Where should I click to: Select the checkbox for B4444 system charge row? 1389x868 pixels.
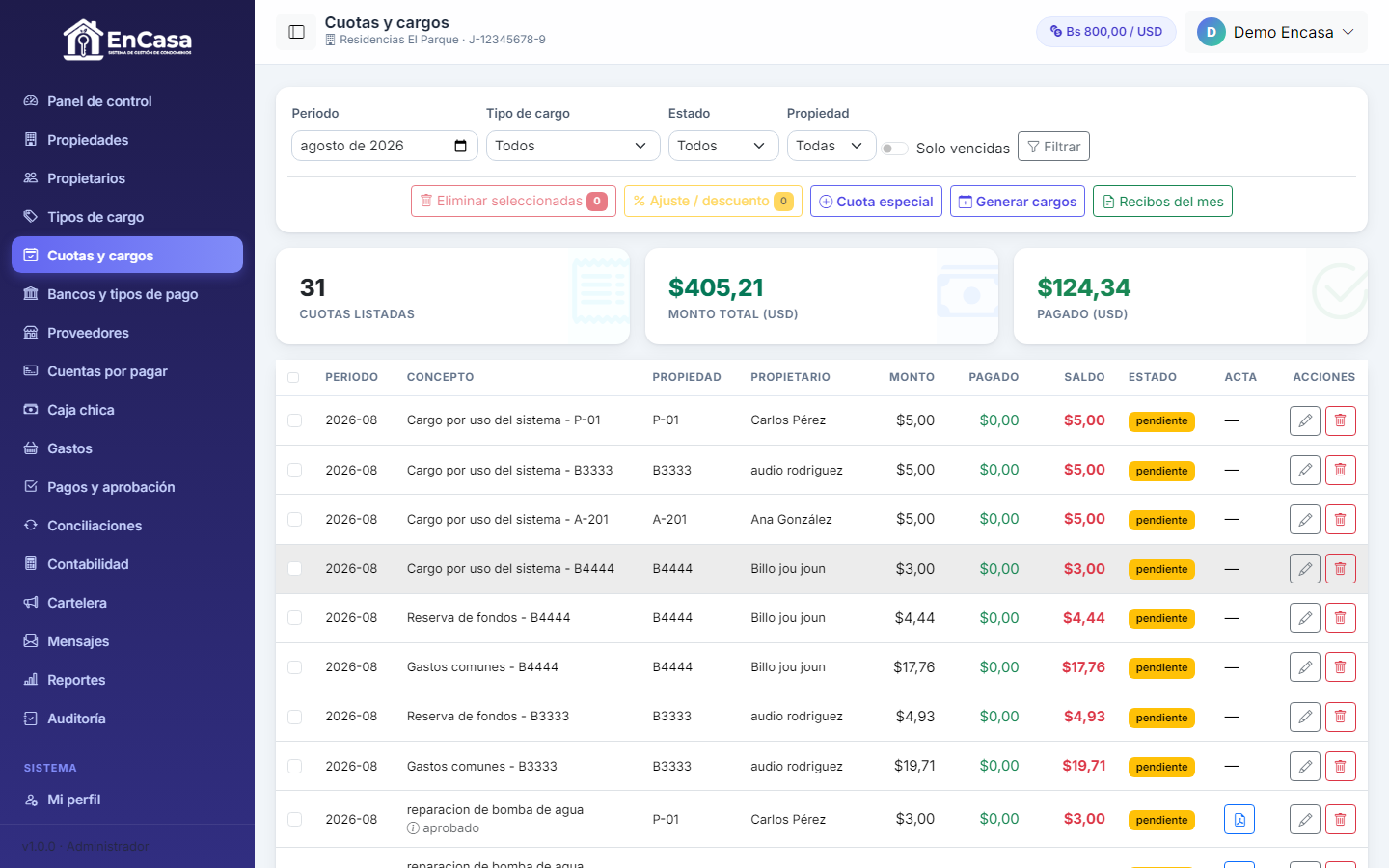point(294,569)
